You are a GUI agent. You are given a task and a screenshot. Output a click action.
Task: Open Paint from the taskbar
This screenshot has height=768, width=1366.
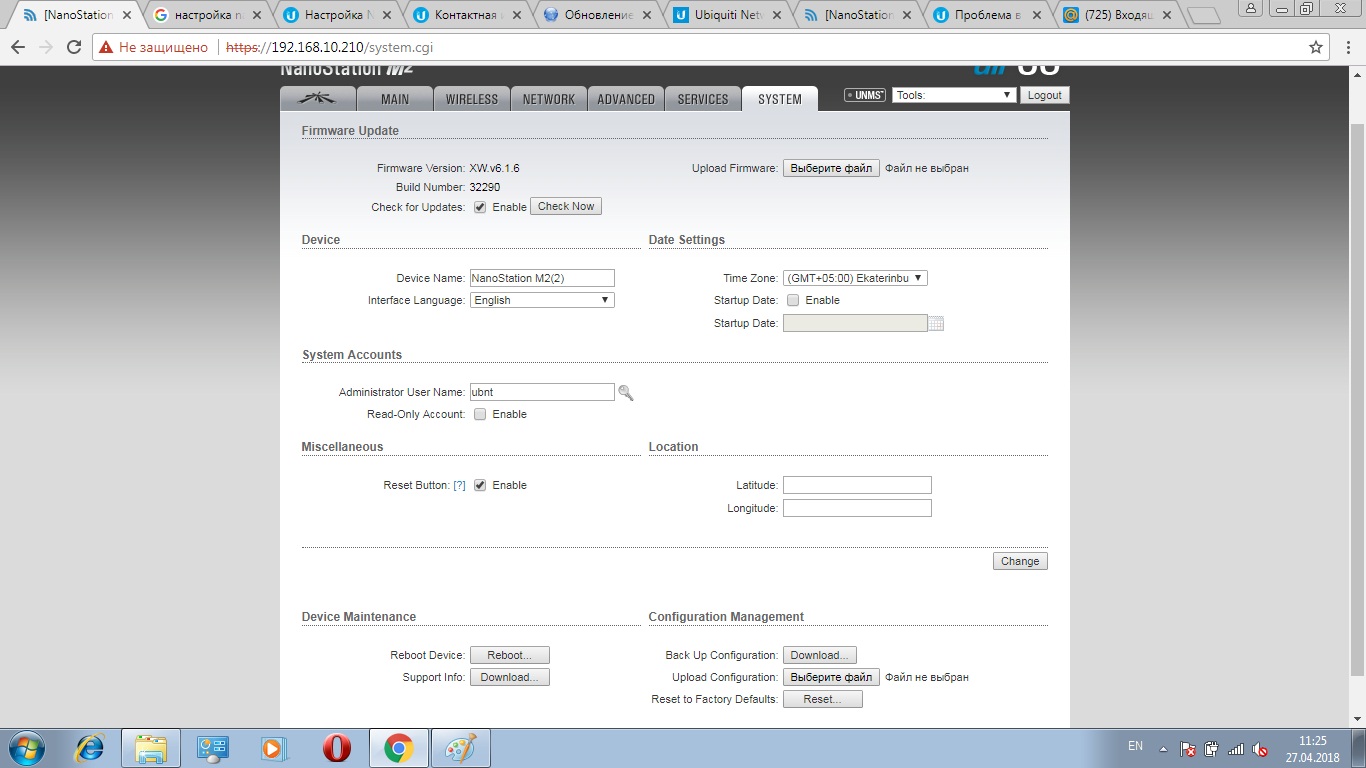(x=460, y=747)
